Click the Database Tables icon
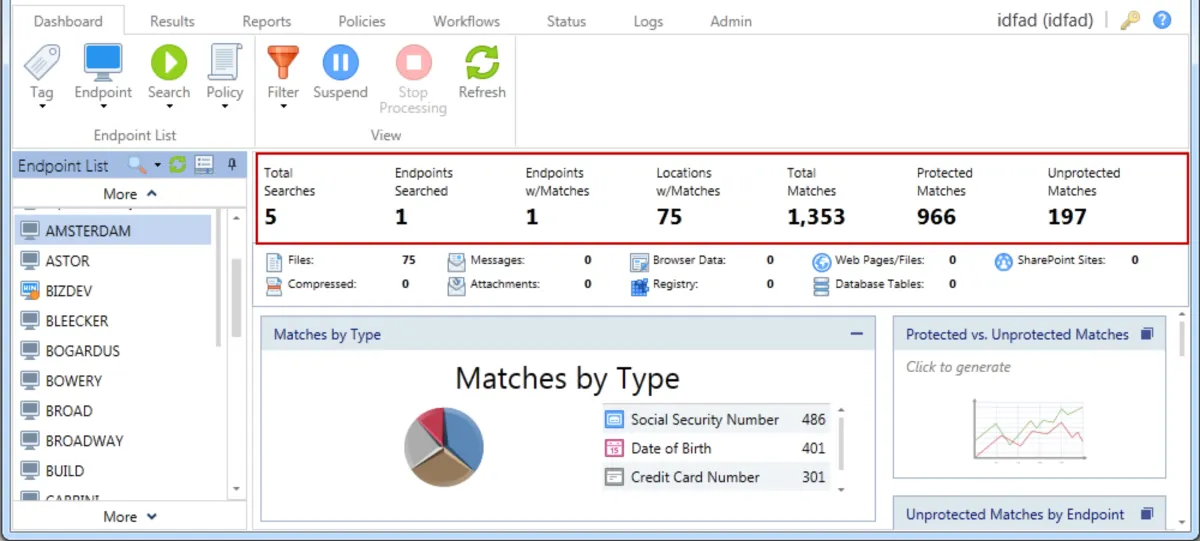 (x=822, y=287)
